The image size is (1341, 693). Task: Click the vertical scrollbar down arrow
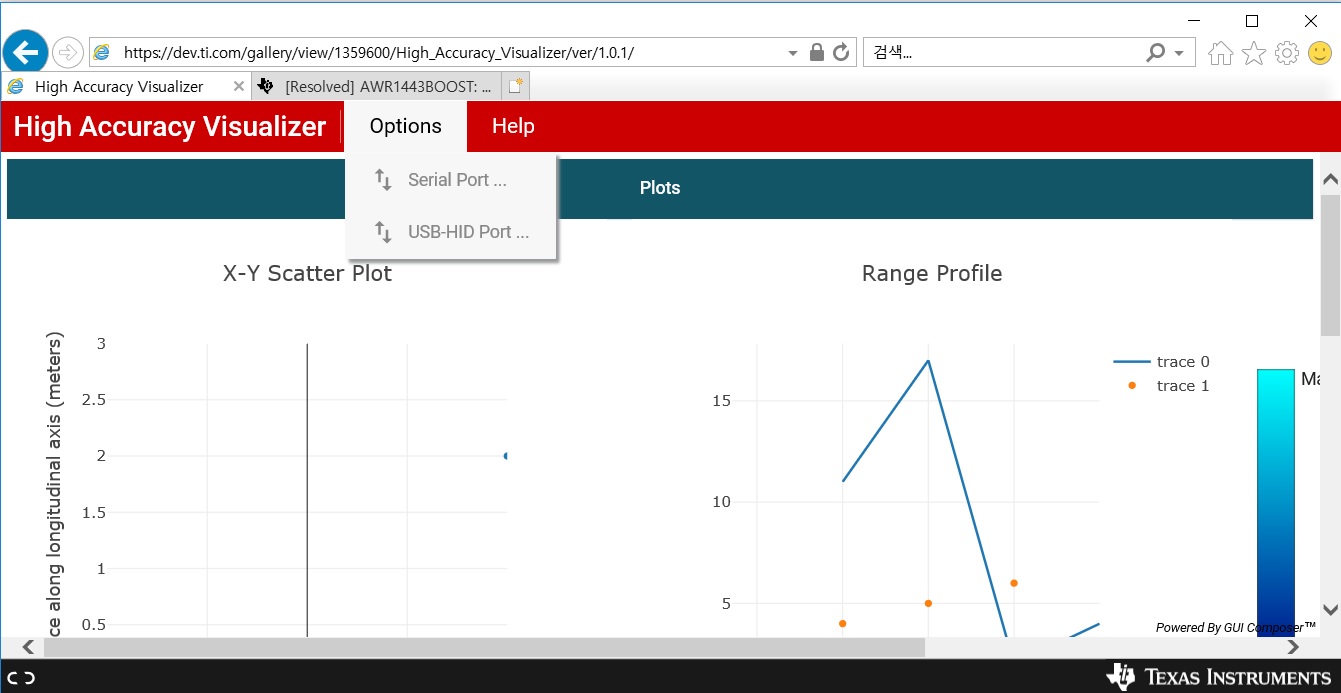click(1330, 609)
